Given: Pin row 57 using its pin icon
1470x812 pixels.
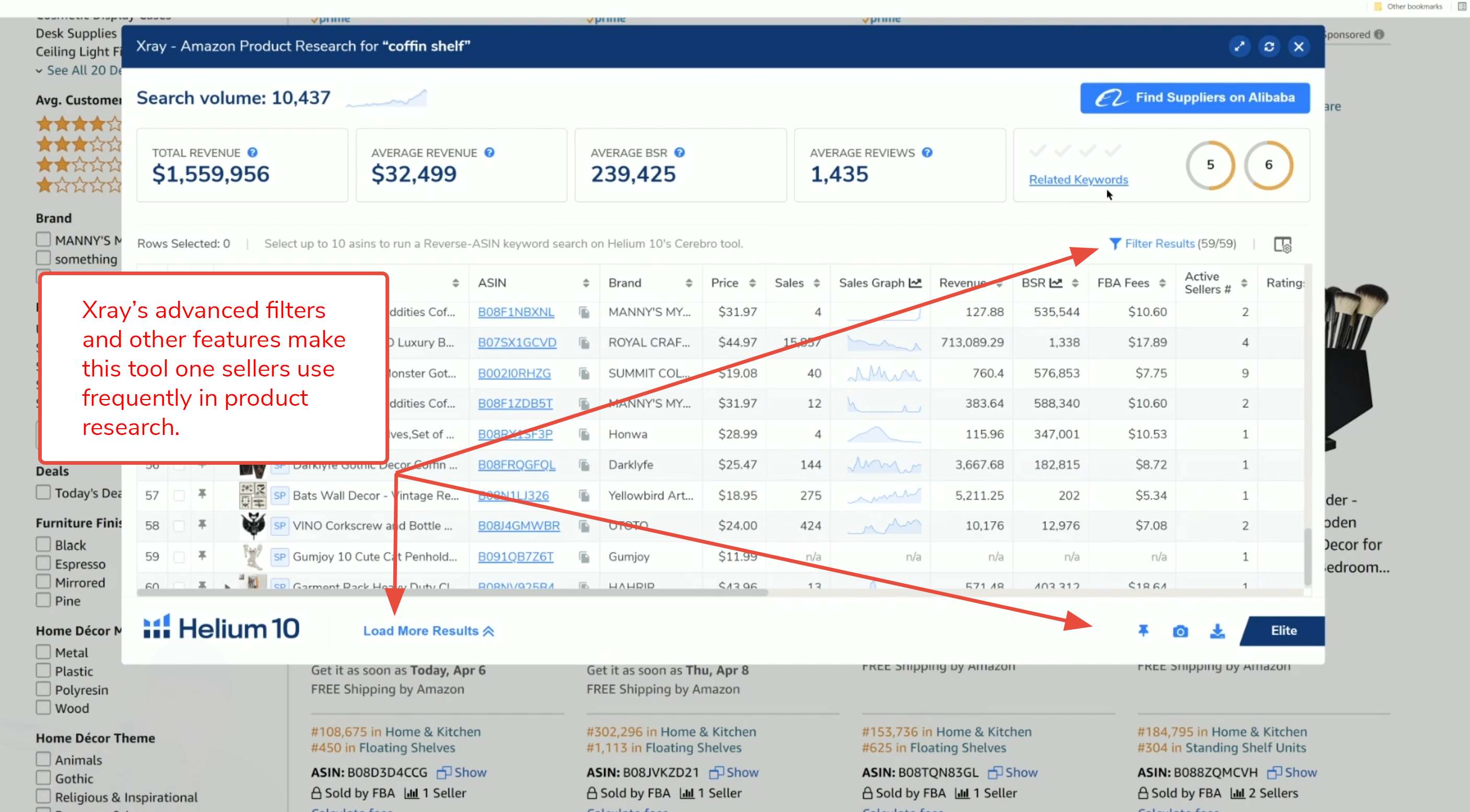Looking at the screenshot, I should tap(202, 494).
